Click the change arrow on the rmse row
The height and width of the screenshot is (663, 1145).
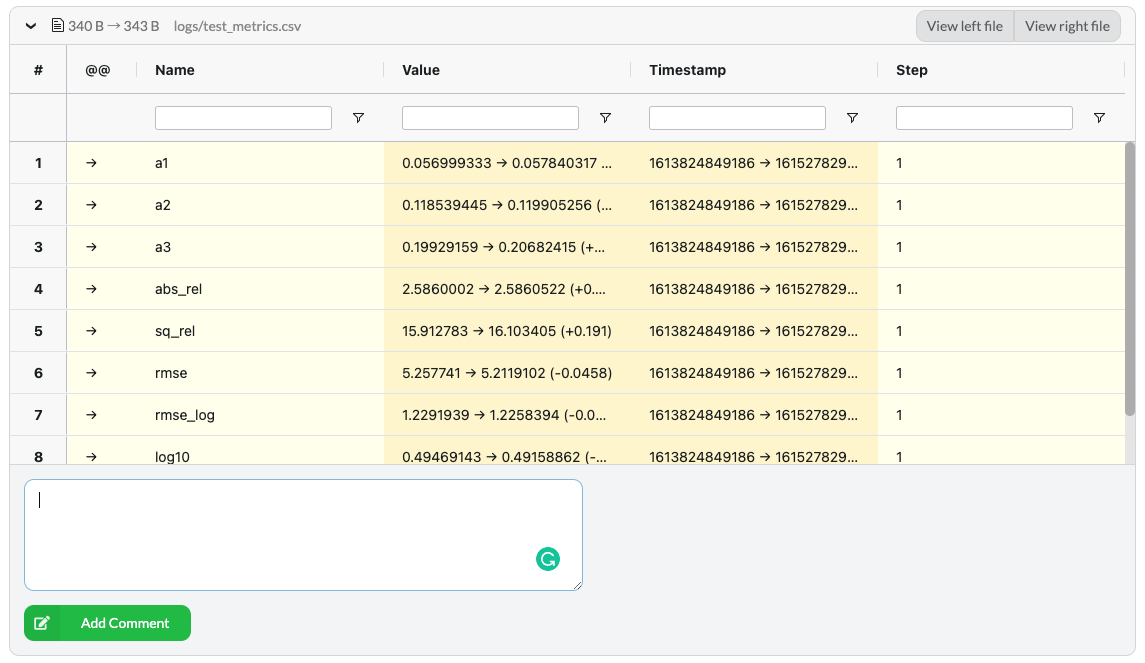click(x=91, y=373)
